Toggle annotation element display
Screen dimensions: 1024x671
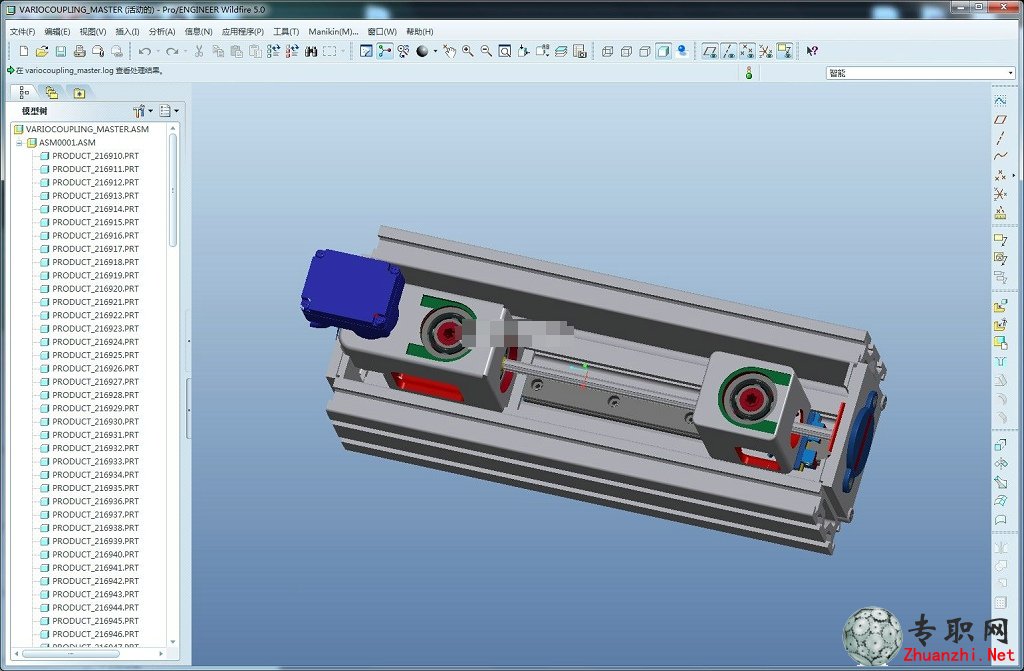784,51
